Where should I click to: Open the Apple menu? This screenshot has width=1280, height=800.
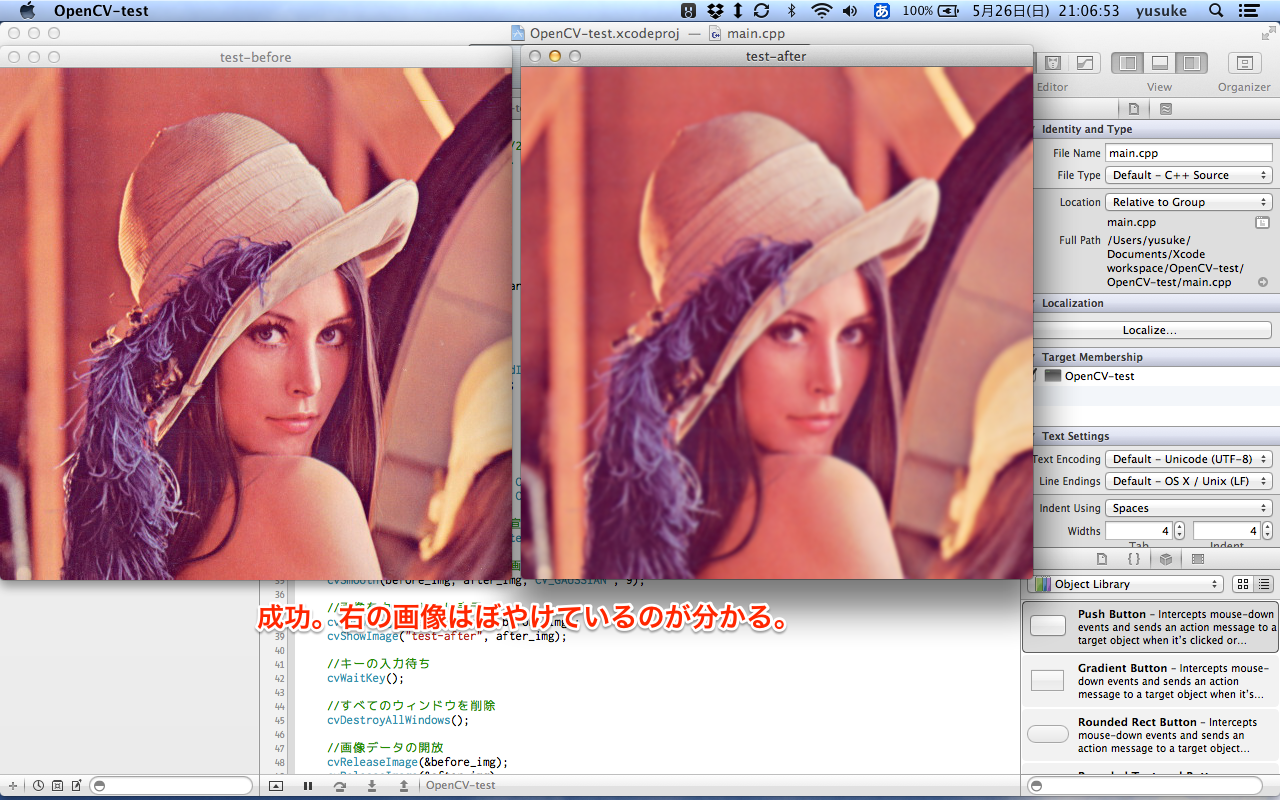click(27, 11)
